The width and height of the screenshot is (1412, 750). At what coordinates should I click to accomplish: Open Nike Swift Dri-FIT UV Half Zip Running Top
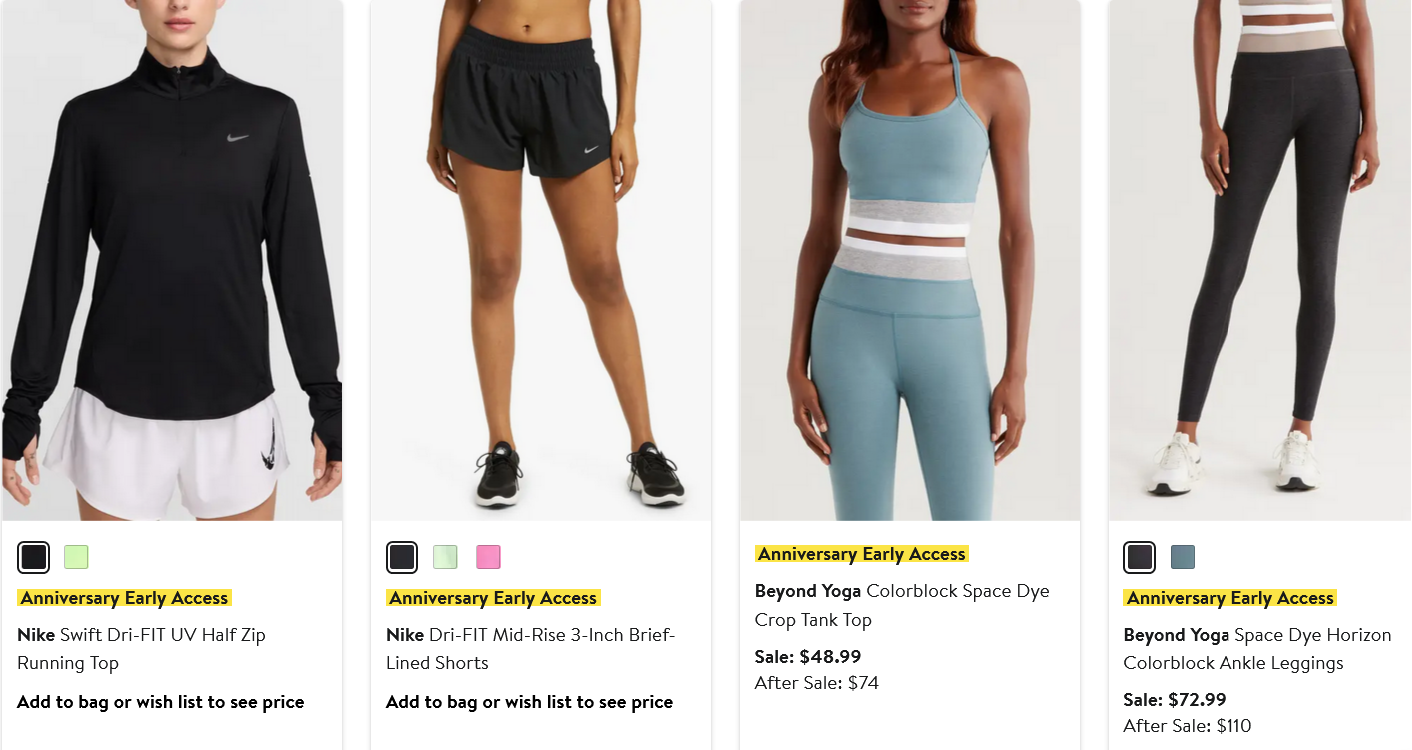click(141, 649)
